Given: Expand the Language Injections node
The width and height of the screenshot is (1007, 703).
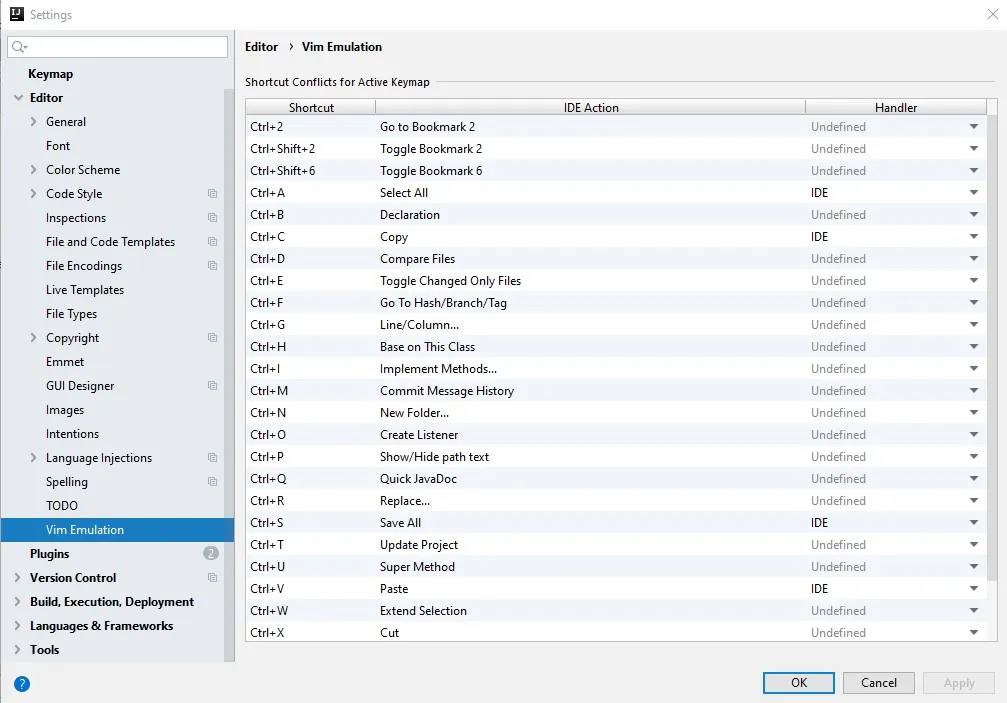Looking at the screenshot, I should 33,458.
